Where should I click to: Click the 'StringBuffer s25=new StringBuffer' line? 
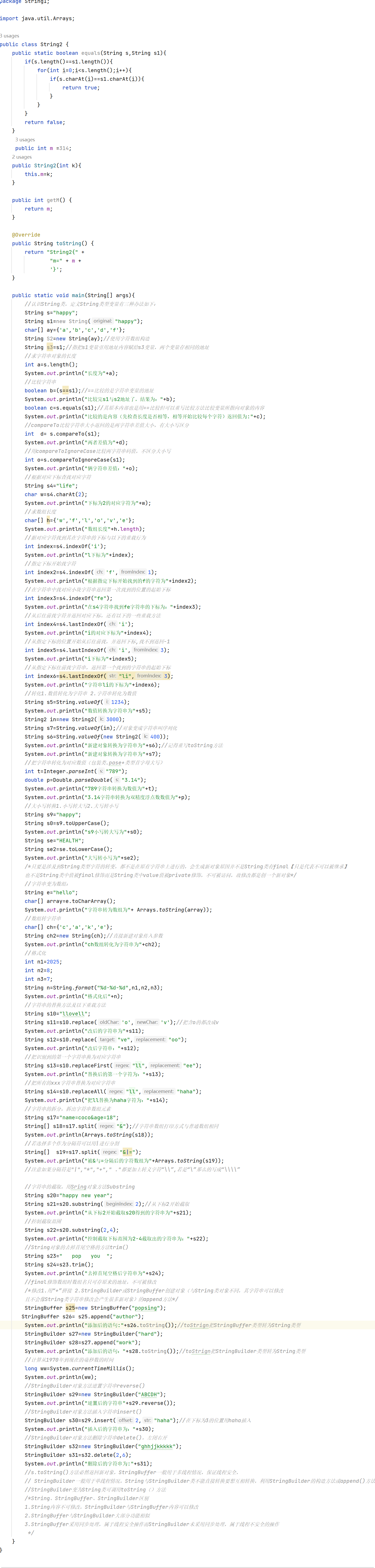click(x=95, y=1308)
